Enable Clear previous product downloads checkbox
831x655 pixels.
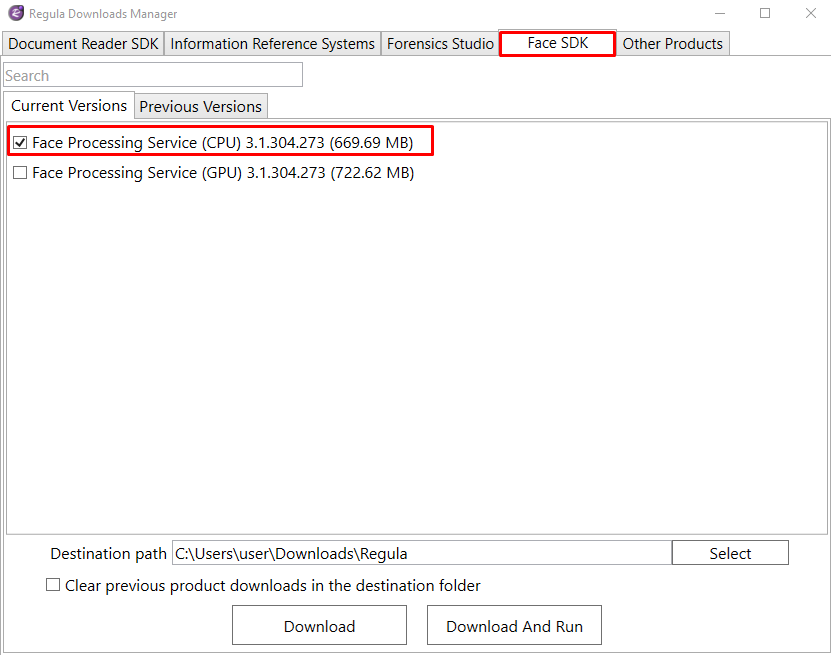click(53, 585)
